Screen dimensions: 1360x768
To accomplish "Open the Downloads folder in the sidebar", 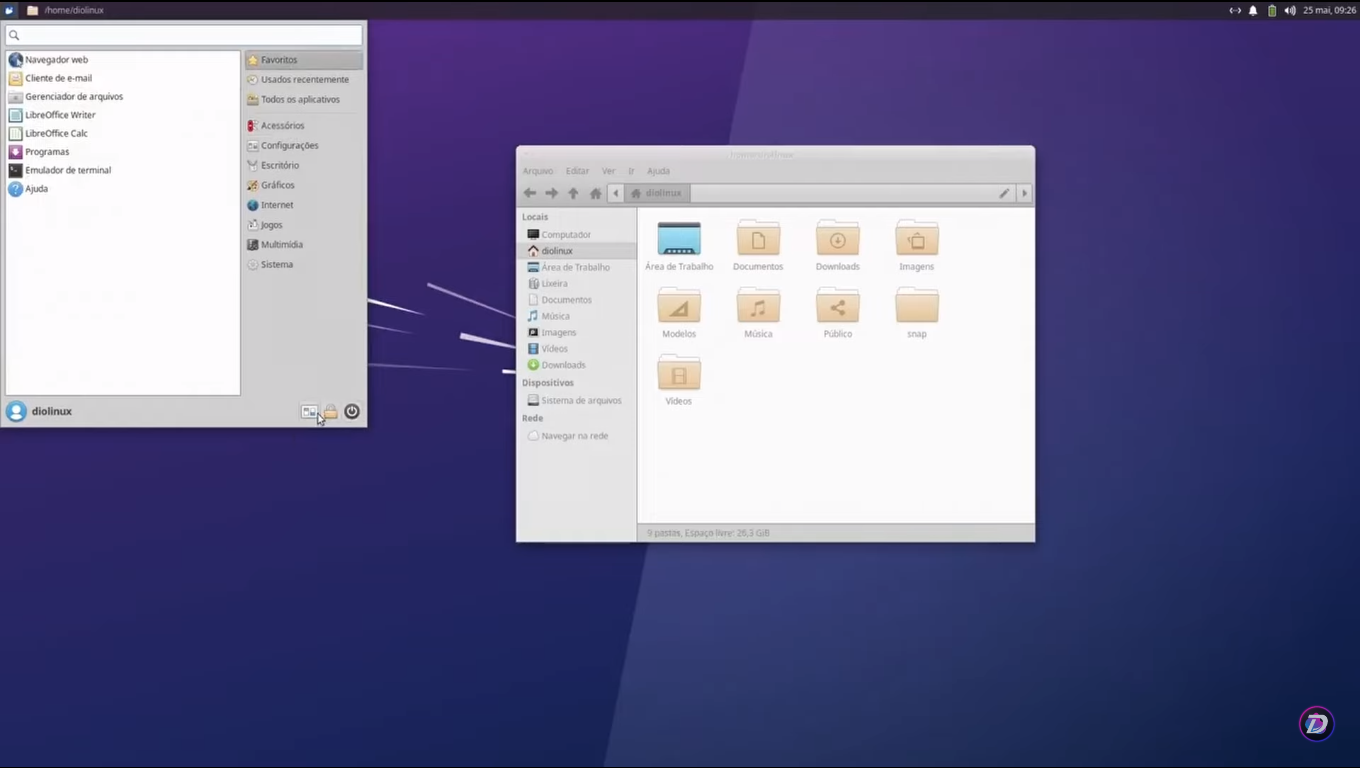I will 563,364.
